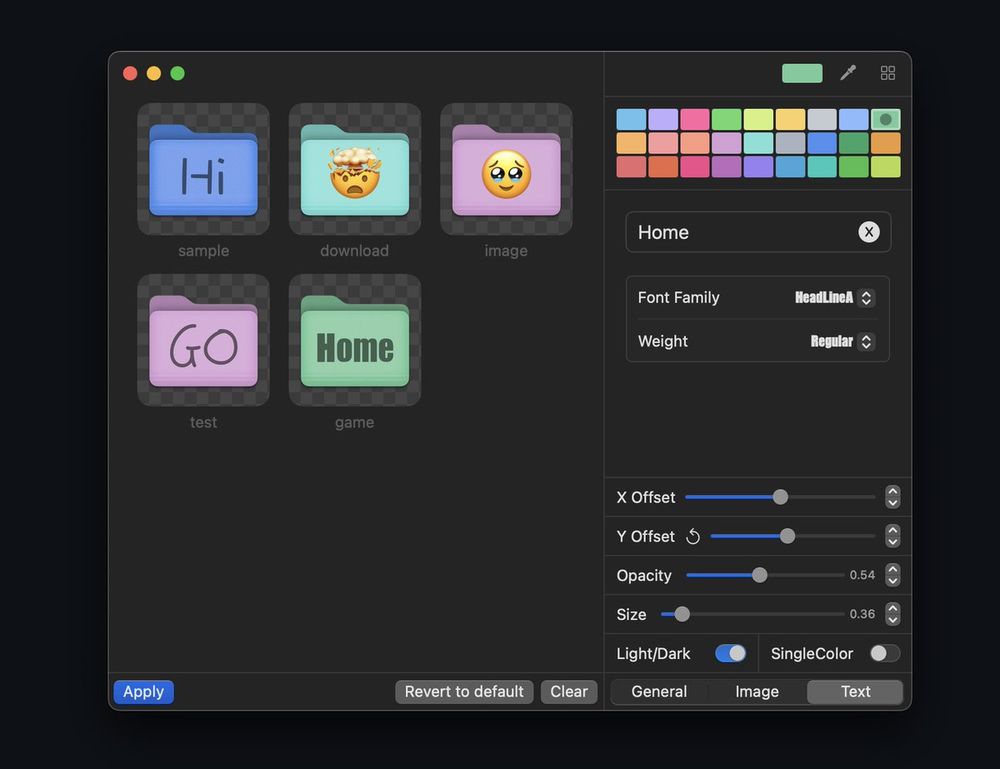The height and width of the screenshot is (769, 1000).
Task: Click Revert to default button
Action: [x=464, y=692]
